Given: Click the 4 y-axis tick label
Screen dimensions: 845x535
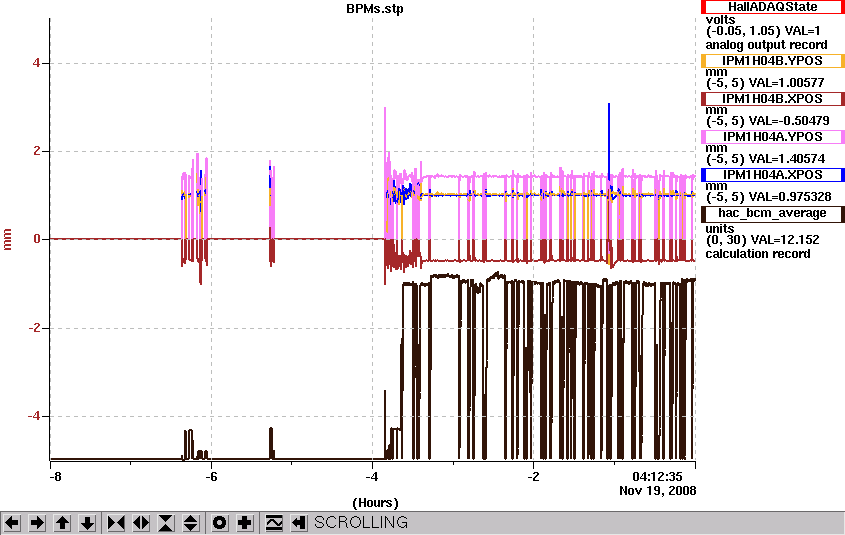Looking at the screenshot, I should (x=37, y=63).
